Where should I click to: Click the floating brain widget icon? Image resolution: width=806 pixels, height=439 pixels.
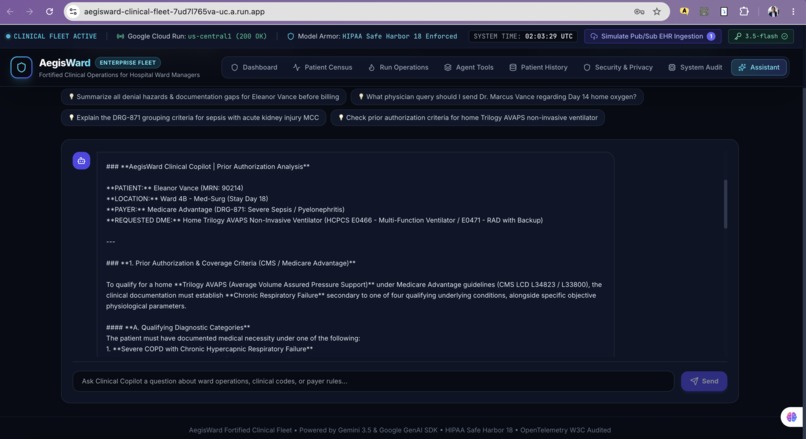pos(792,416)
